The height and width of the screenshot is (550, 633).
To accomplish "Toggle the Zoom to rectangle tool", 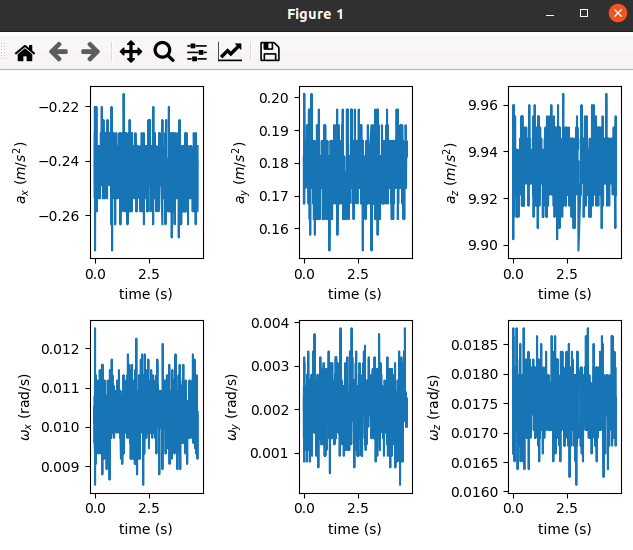I will (x=164, y=52).
